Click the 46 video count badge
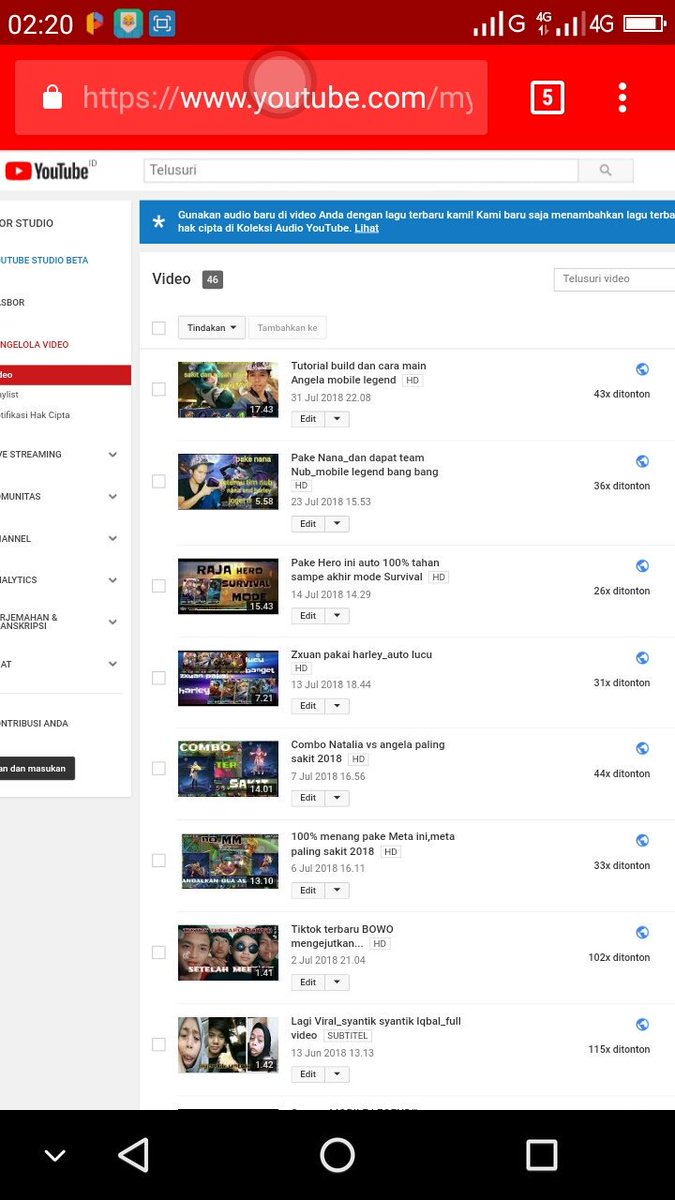The width and height of the screenshot is (675, 1200). click(x=212, y=280)
